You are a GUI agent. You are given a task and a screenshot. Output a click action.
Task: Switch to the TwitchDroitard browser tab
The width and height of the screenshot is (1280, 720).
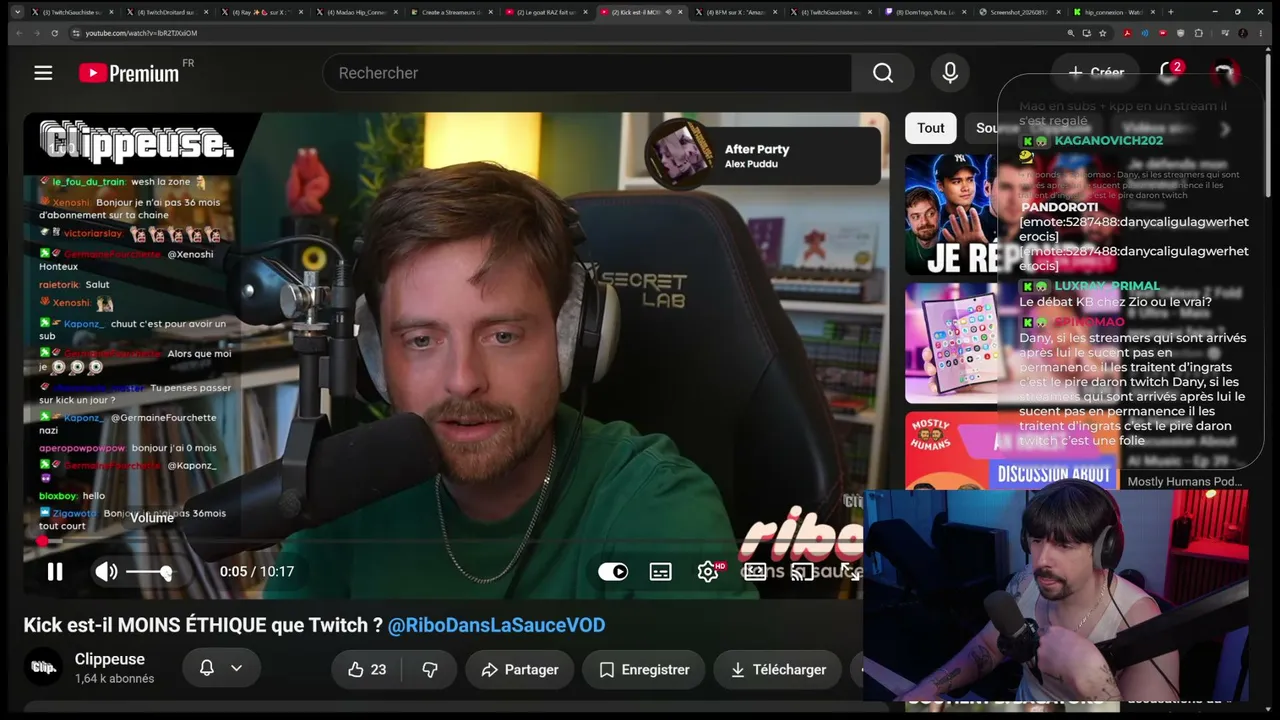pos(168,12)
